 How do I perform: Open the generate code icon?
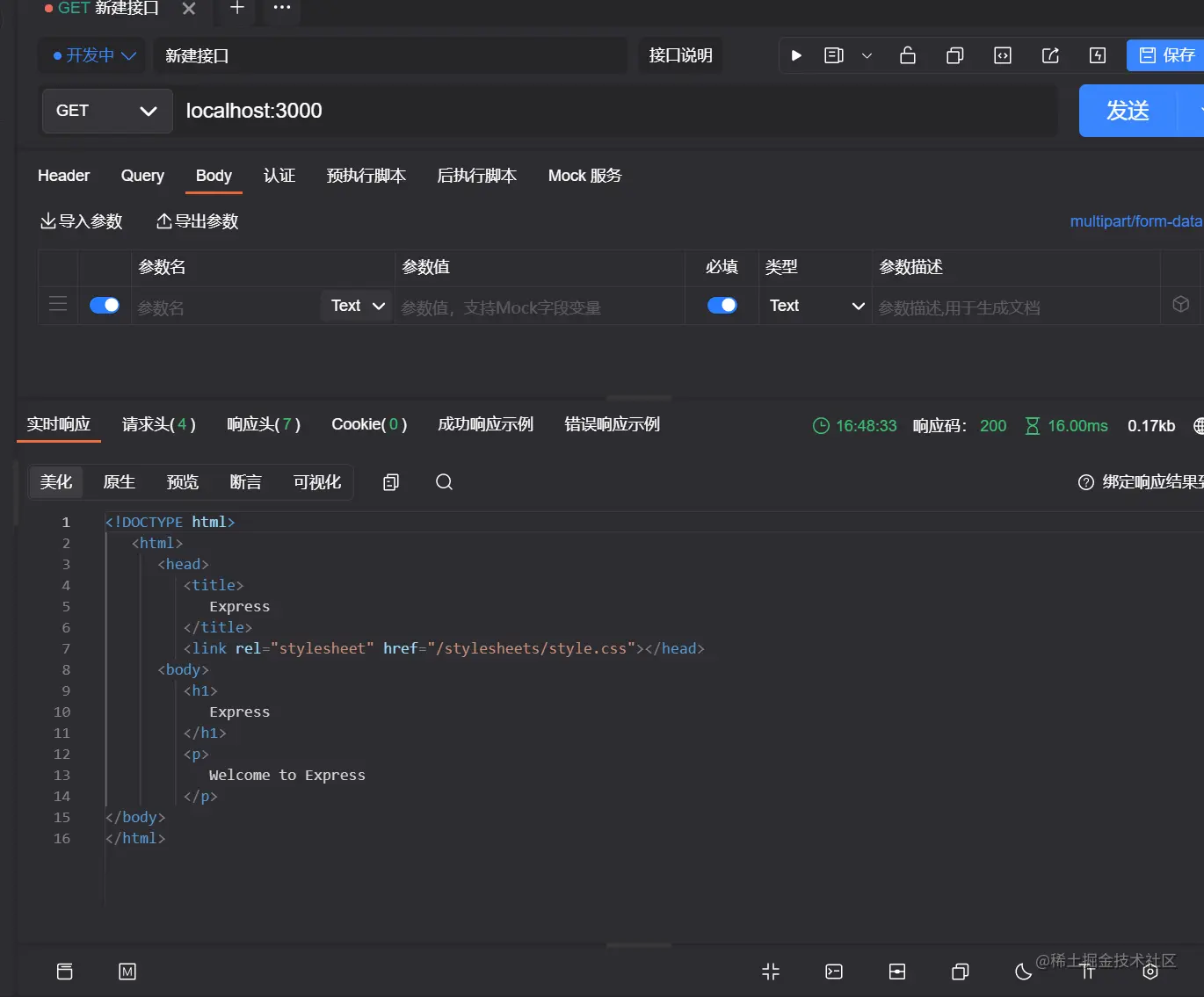(1003, 55)
